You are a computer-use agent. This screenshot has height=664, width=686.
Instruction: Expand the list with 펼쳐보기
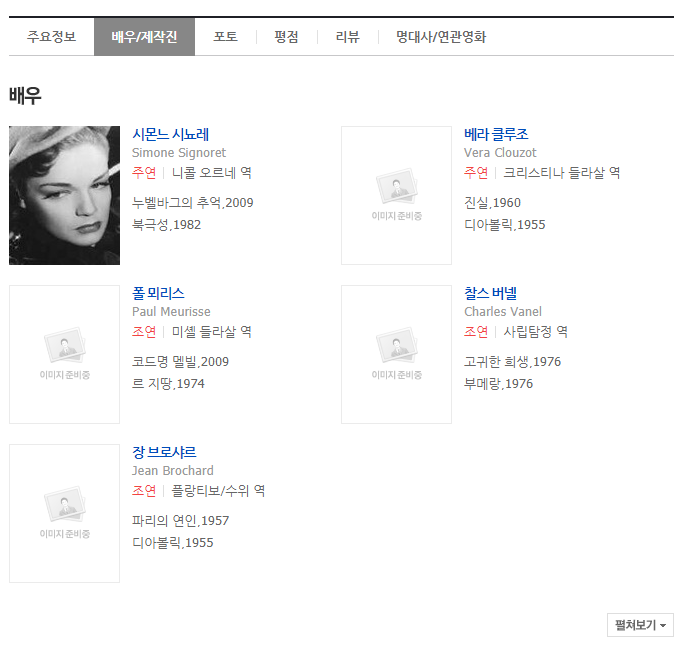(x=640, y=625)
